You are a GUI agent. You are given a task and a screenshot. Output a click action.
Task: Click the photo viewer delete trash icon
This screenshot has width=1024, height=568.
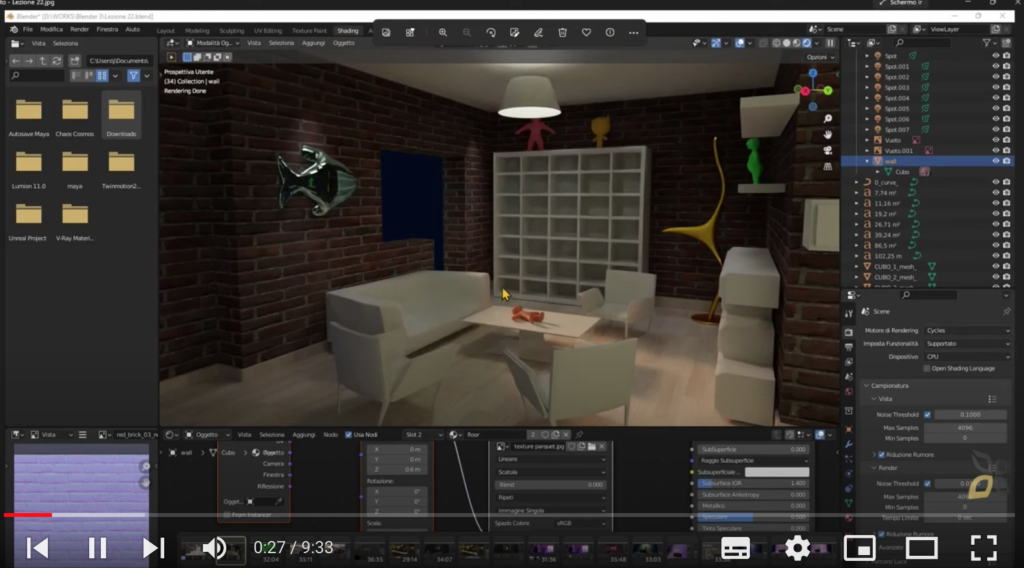(562, 33)
